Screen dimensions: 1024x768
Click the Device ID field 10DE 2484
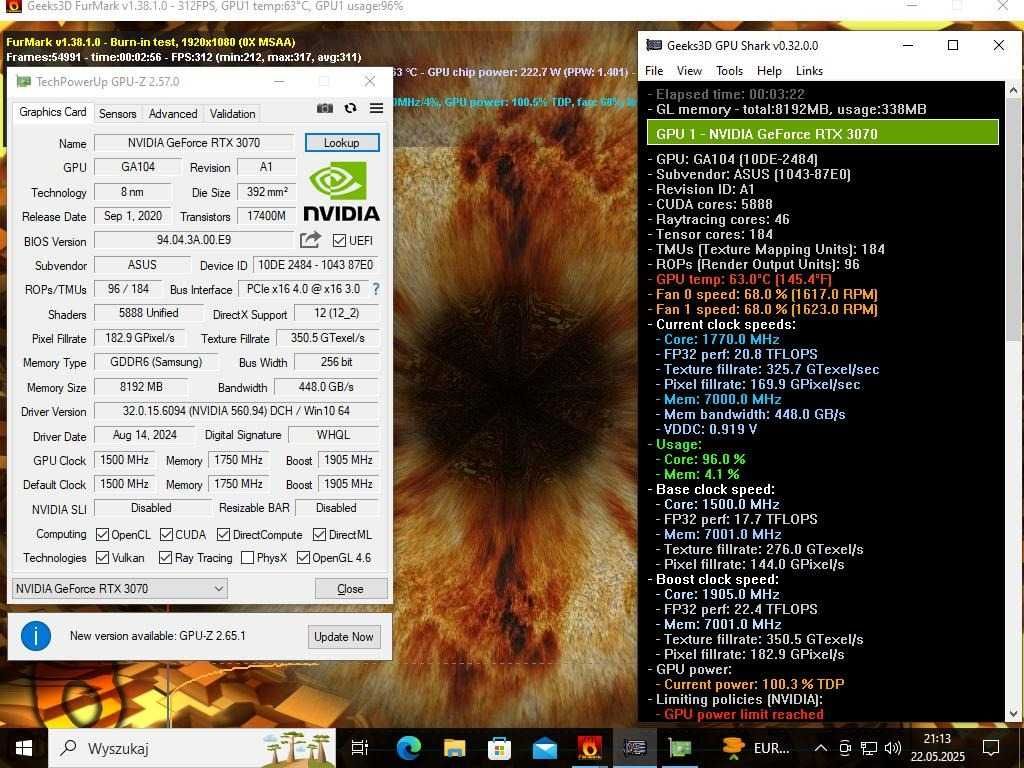point(315,264)
